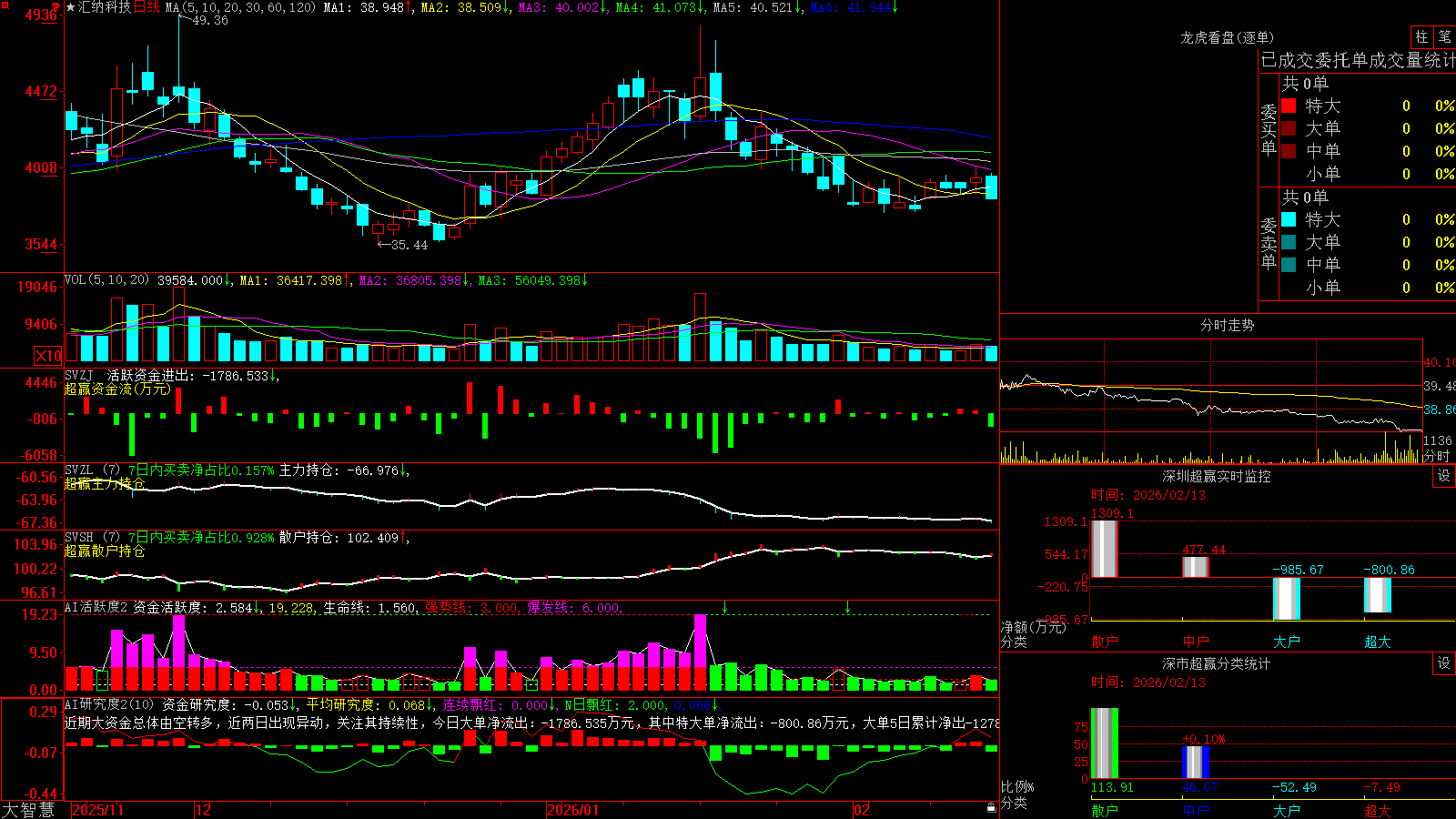Viewport: 1456px width, 819px height.
Task: Click the dark red 大单 buy swatch
Action: tap(1289, 128)
